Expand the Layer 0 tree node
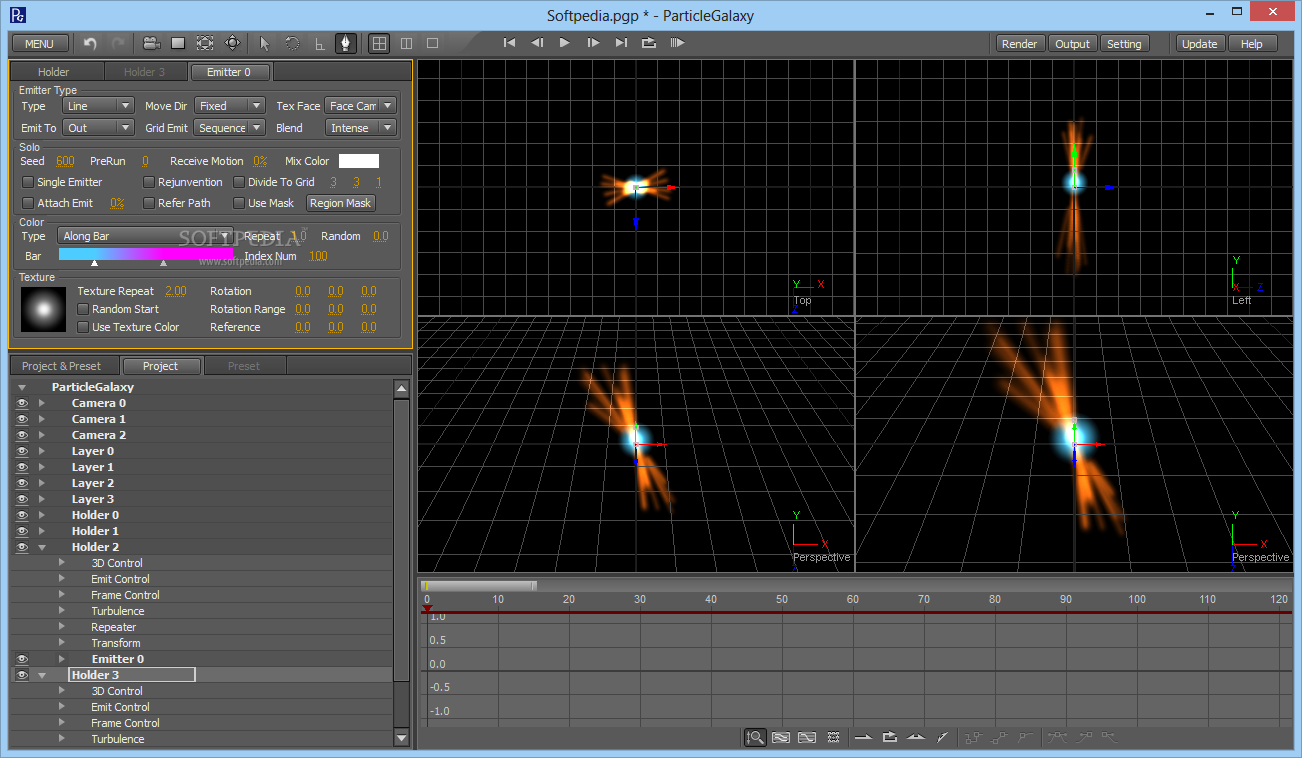The width and height of the screenshot is (1302, 758). click(x=42, y=451)
